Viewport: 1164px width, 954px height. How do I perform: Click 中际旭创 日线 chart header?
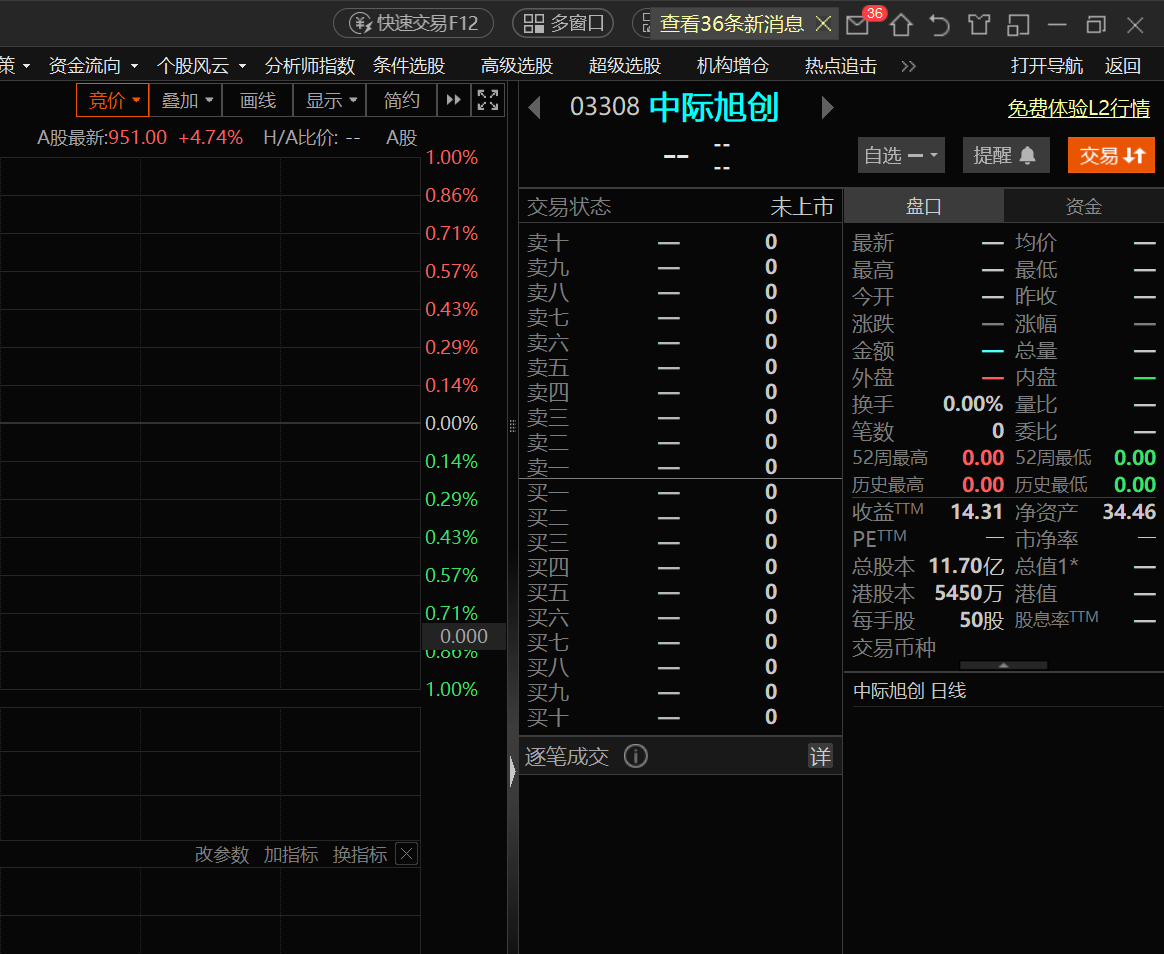pyautogui.click(x=909, y=691)
